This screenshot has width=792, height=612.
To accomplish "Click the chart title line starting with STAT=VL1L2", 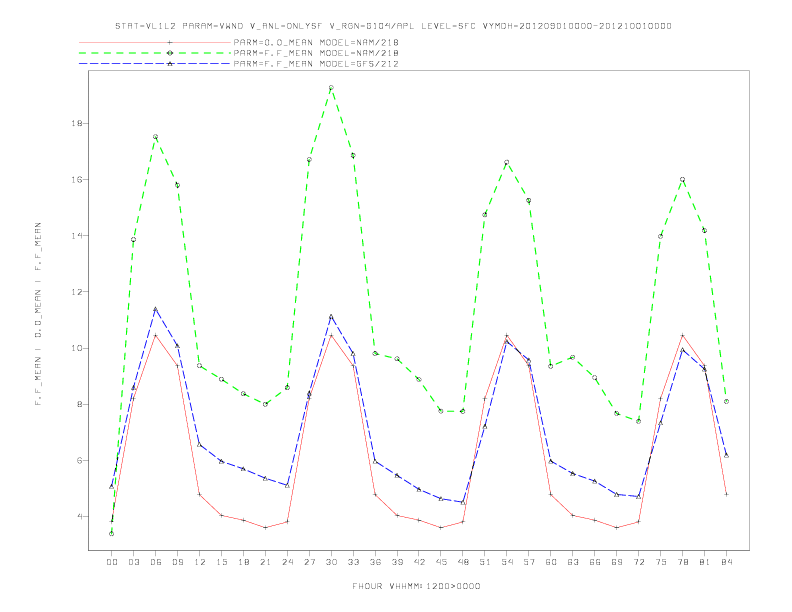I will tap(393, 26).
